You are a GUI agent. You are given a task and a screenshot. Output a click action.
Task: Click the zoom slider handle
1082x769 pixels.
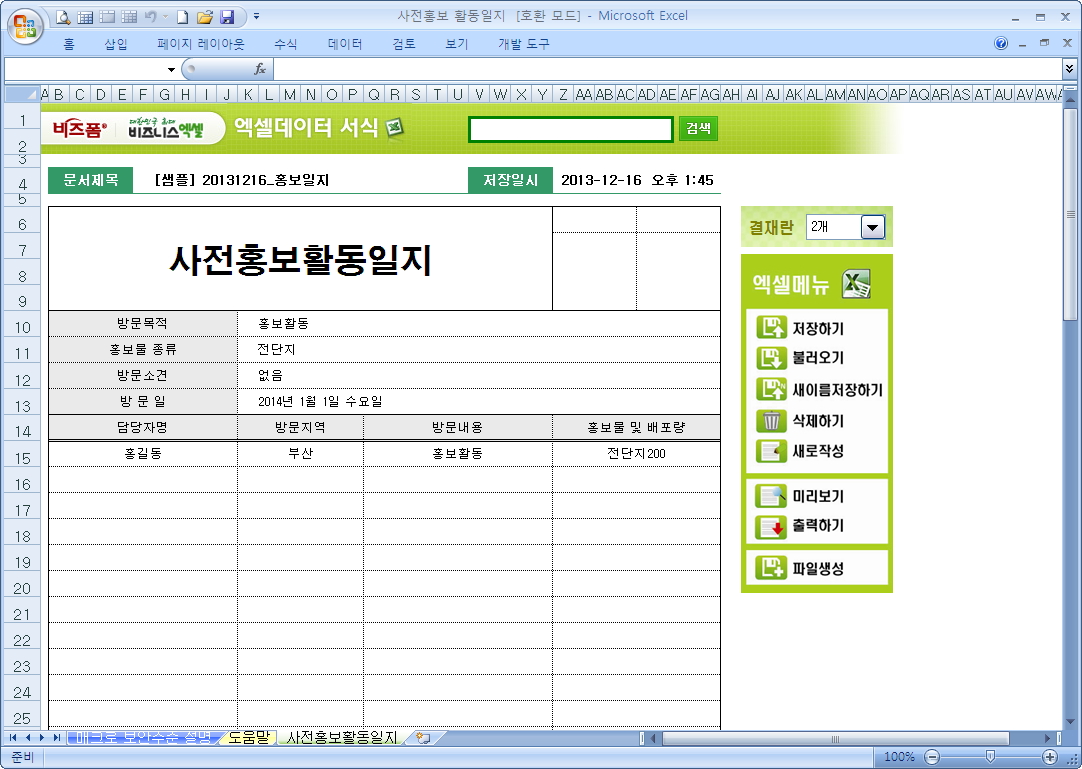990,757
